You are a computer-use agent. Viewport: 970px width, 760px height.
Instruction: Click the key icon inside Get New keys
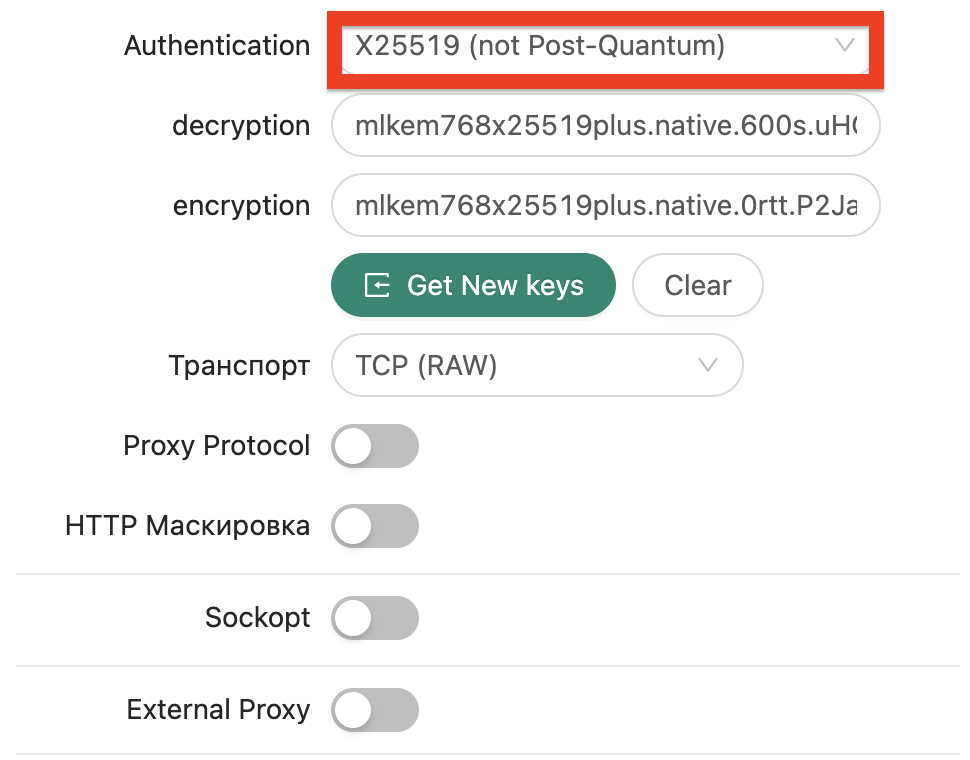377,286
